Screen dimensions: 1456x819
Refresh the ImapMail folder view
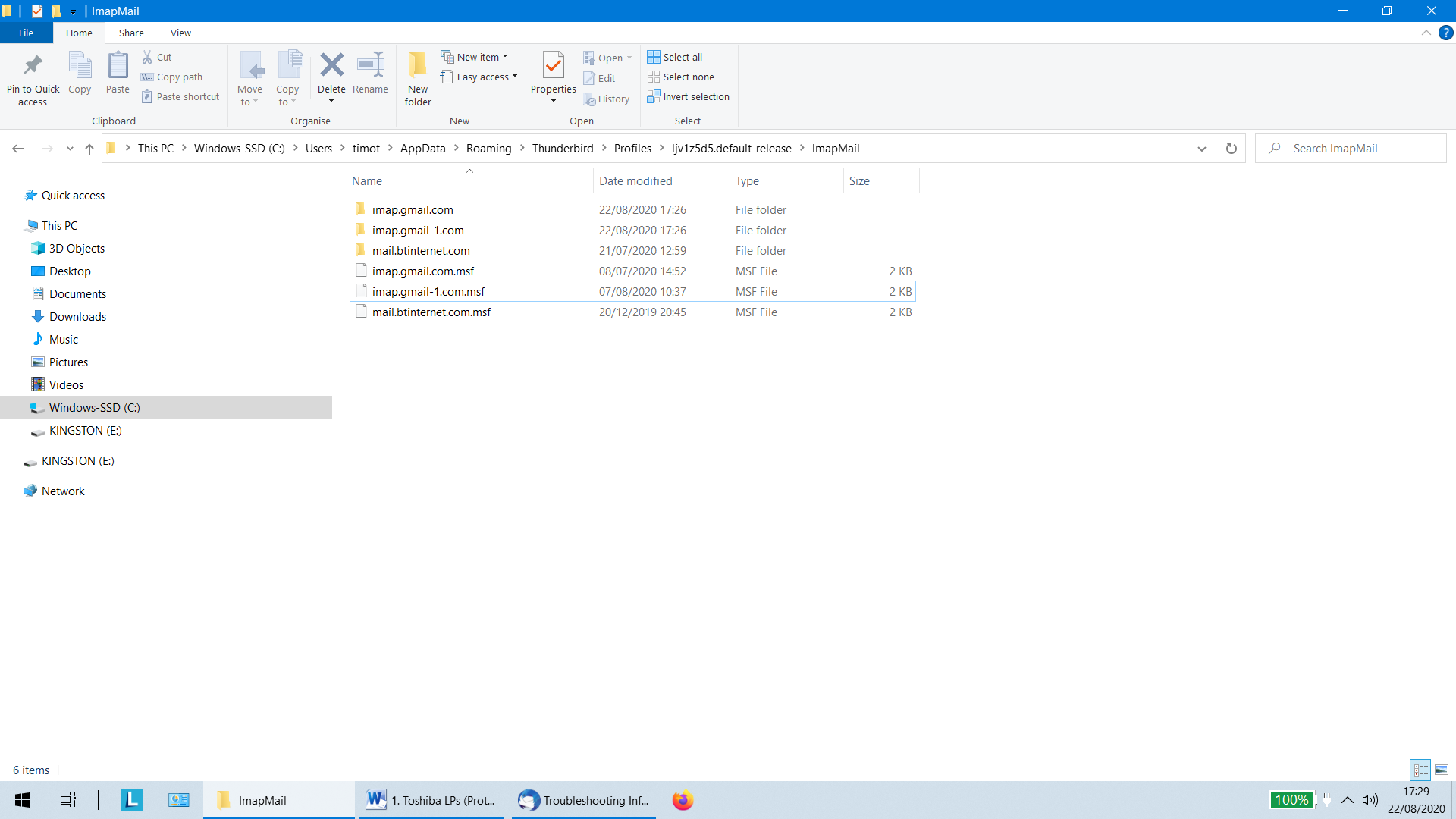click(x=1232, y=149)
